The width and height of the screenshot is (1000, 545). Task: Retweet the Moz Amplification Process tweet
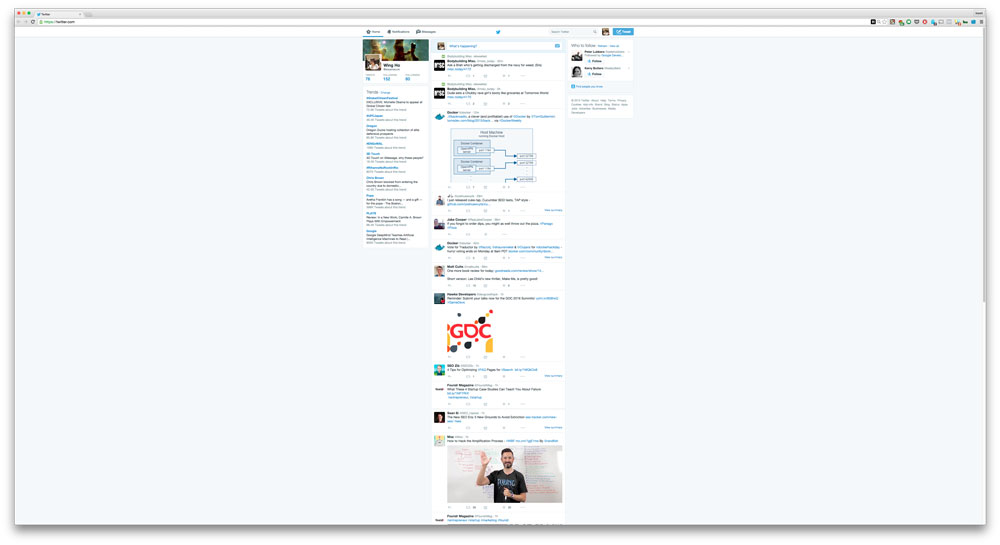(x=468, y=507)
